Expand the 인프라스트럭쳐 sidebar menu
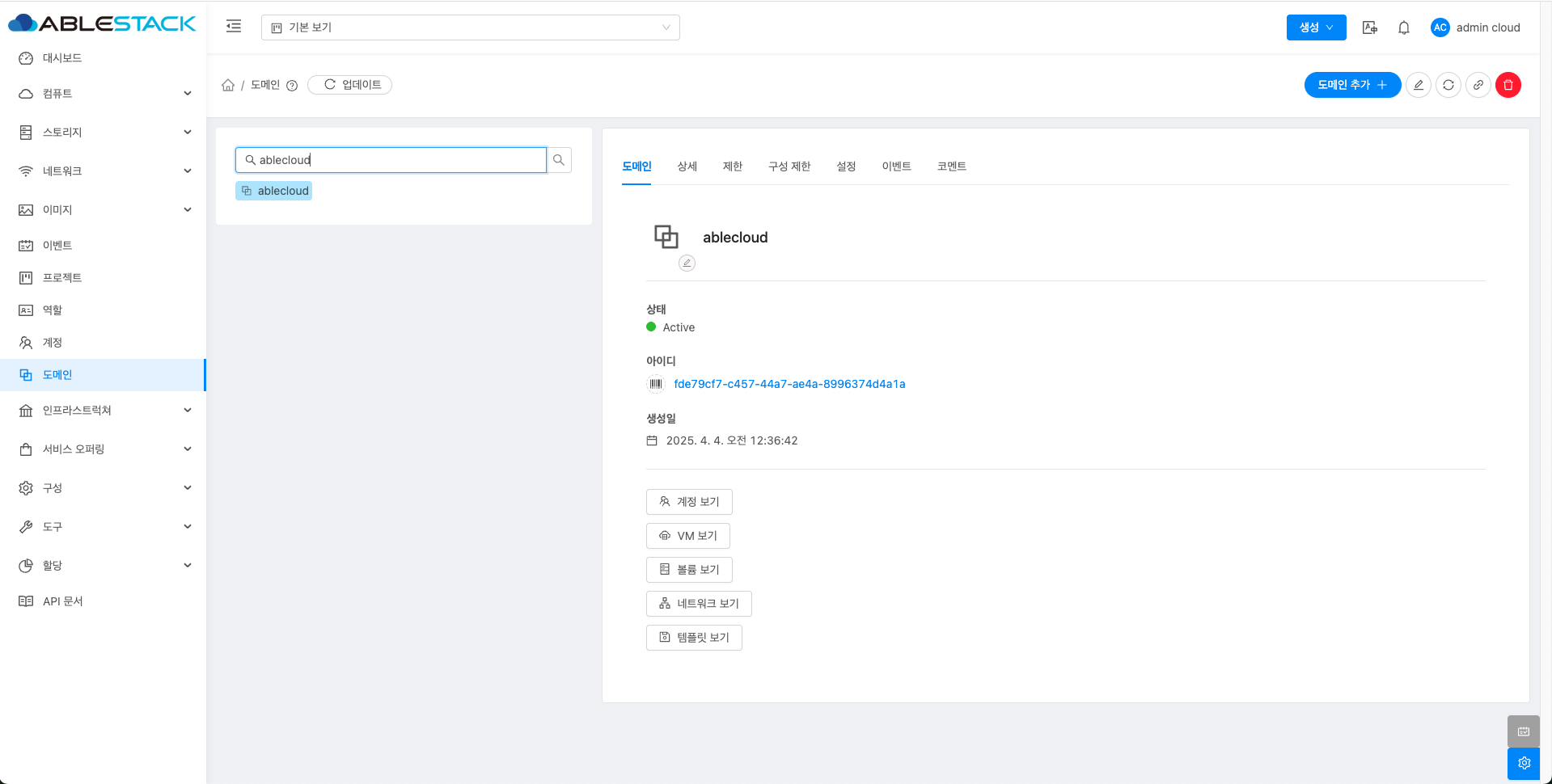Screen dimensions: 1552x784 coord(104,411)
